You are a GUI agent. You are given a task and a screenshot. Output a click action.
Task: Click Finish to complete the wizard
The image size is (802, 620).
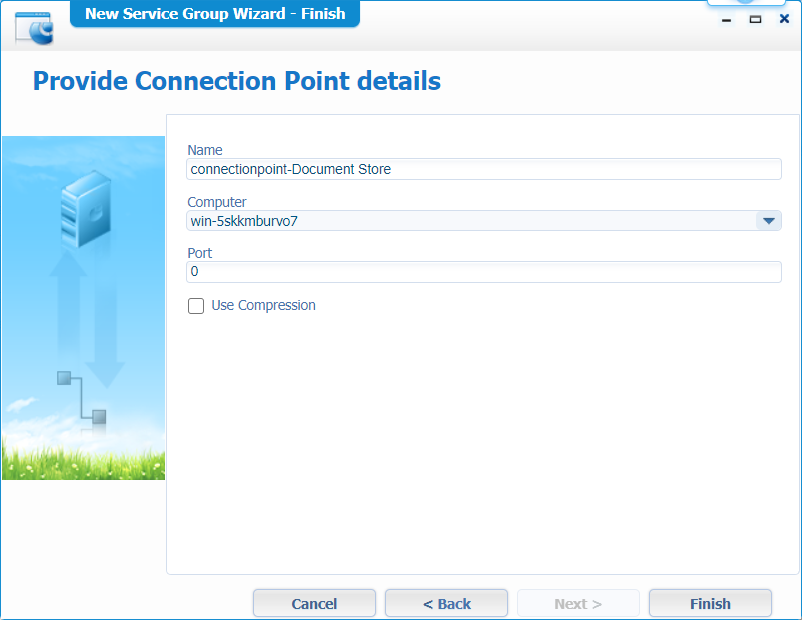[x=710, y=604]
